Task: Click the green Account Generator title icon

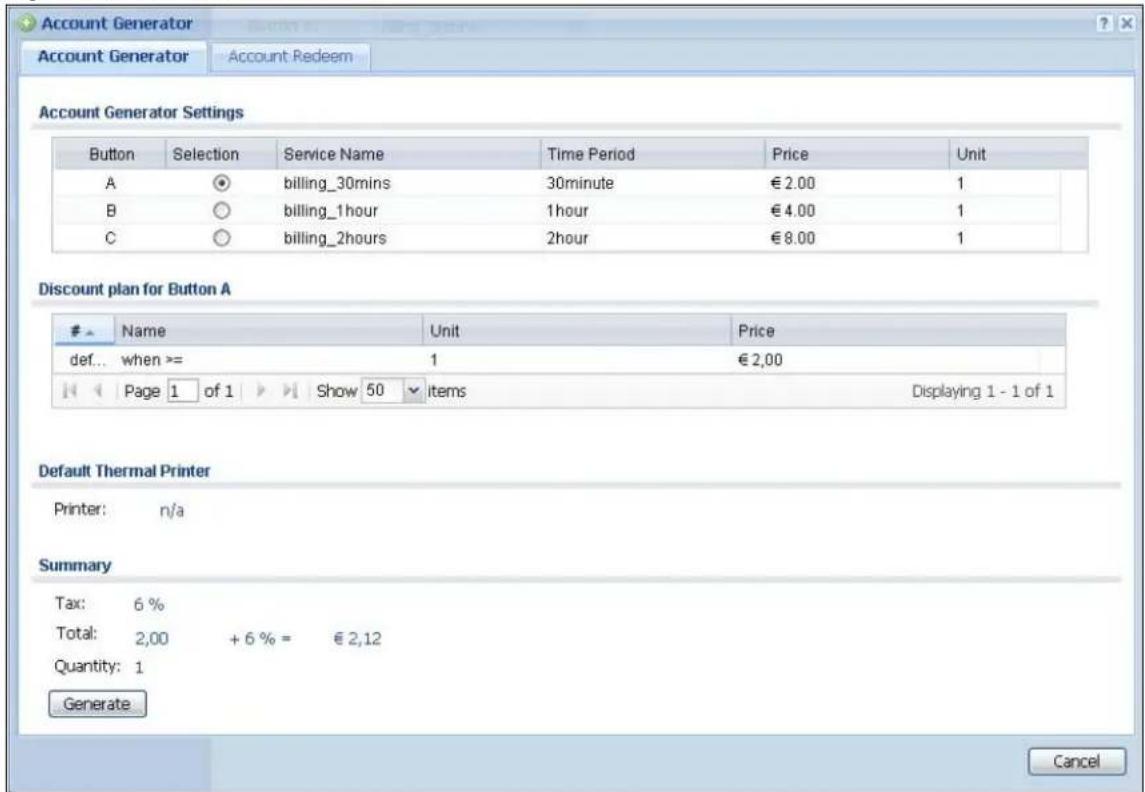Action: click(x=28, y=24)
